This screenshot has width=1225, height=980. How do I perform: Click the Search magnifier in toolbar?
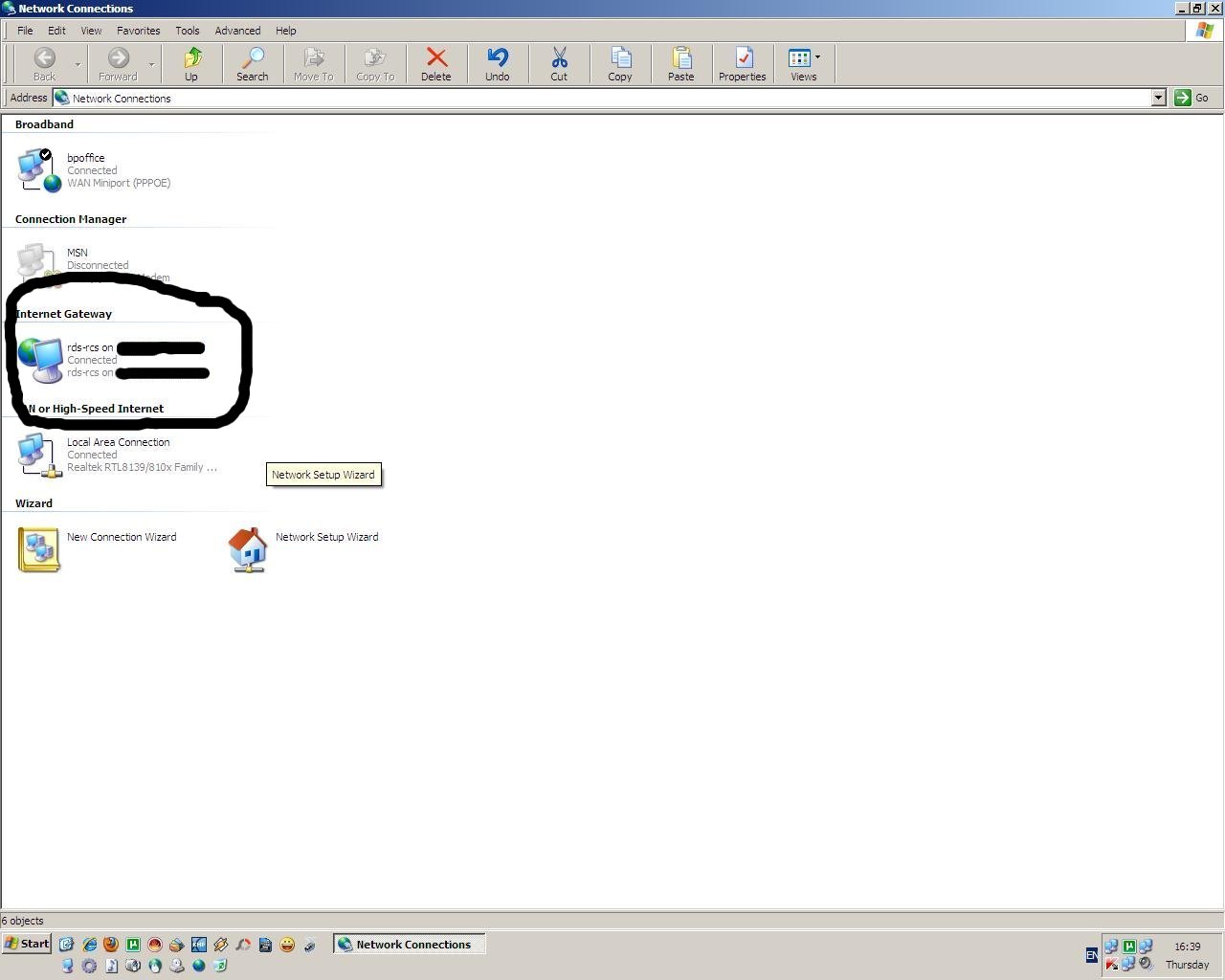(x=253, y=64)
